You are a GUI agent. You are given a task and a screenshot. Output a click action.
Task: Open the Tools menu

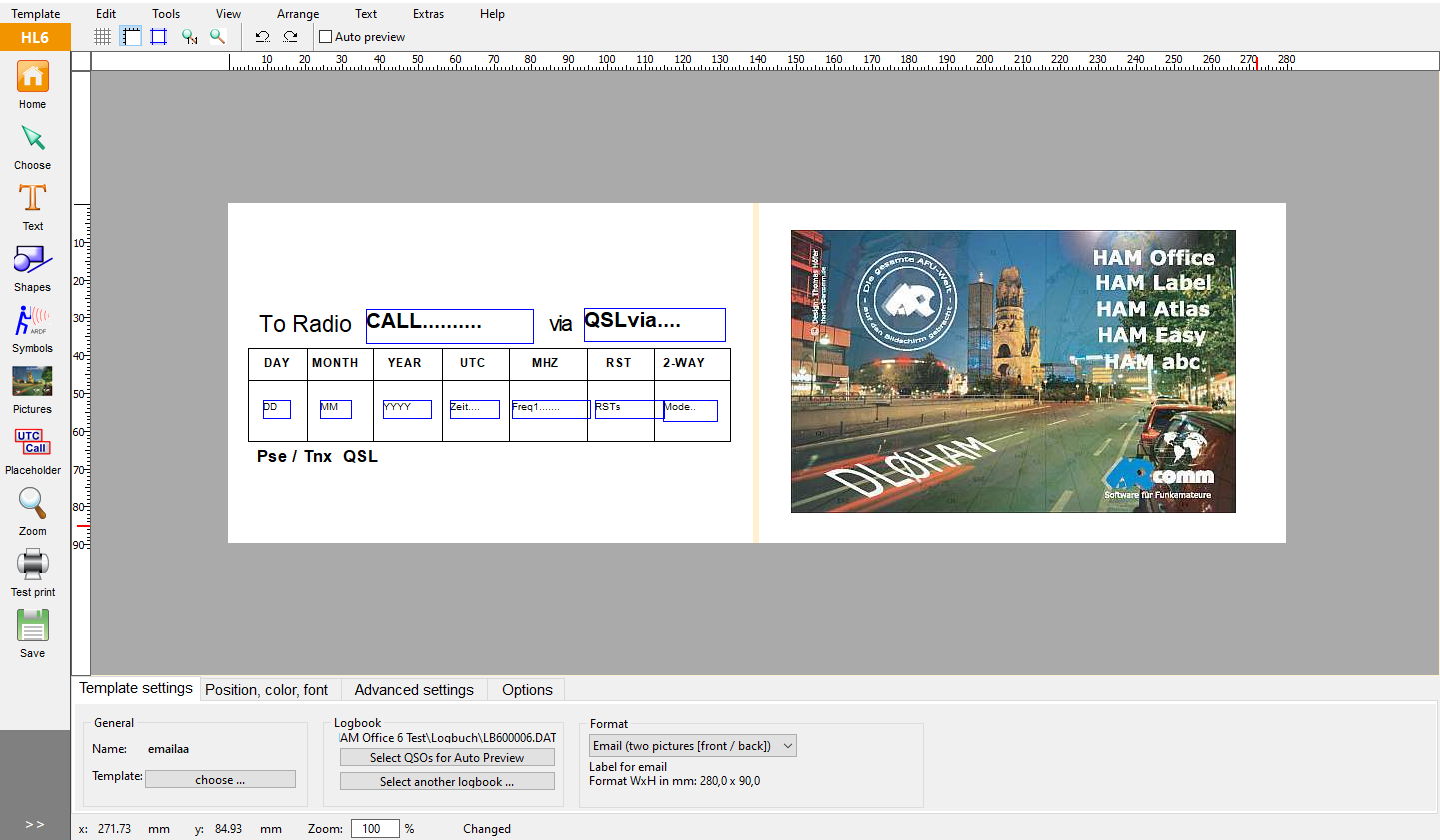tap(166, 14)
